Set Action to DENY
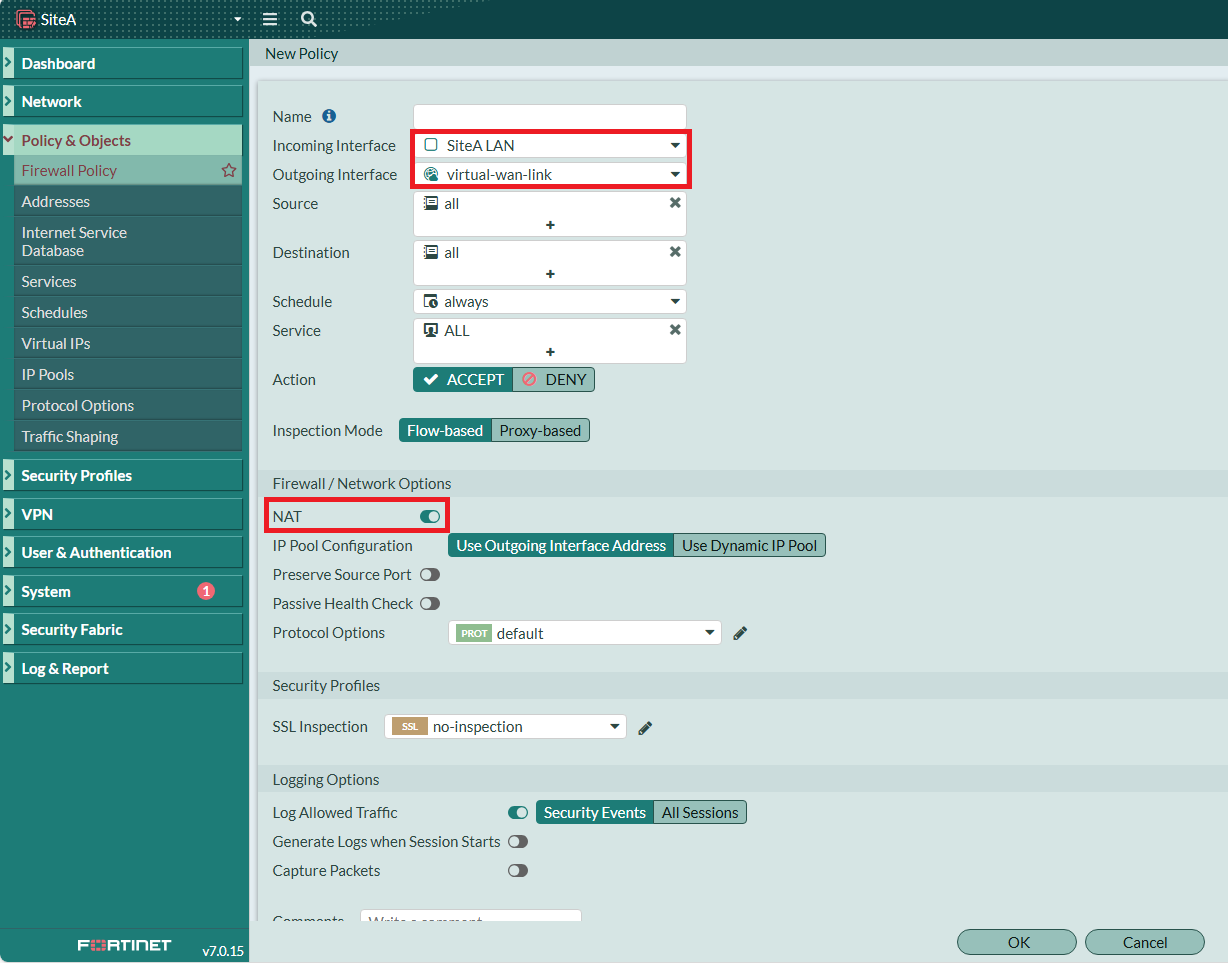 pyautogui.click(x=554, y=380)
